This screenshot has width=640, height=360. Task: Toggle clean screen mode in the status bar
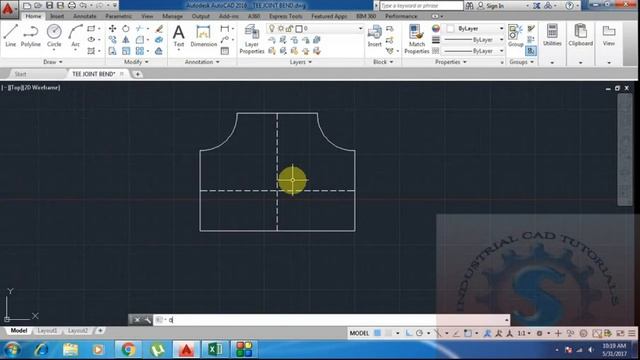click(620, 333)
